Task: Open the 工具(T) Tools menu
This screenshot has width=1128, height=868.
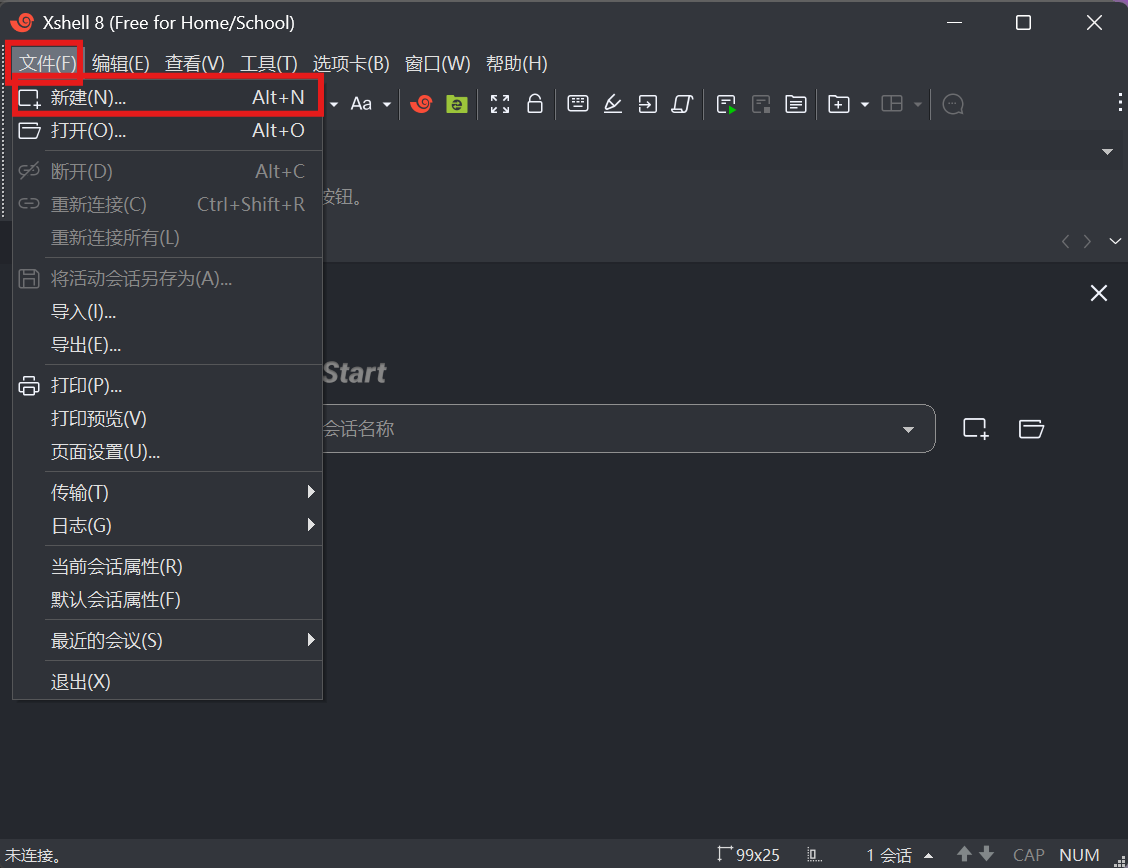Action: click(x=268, y=64)
